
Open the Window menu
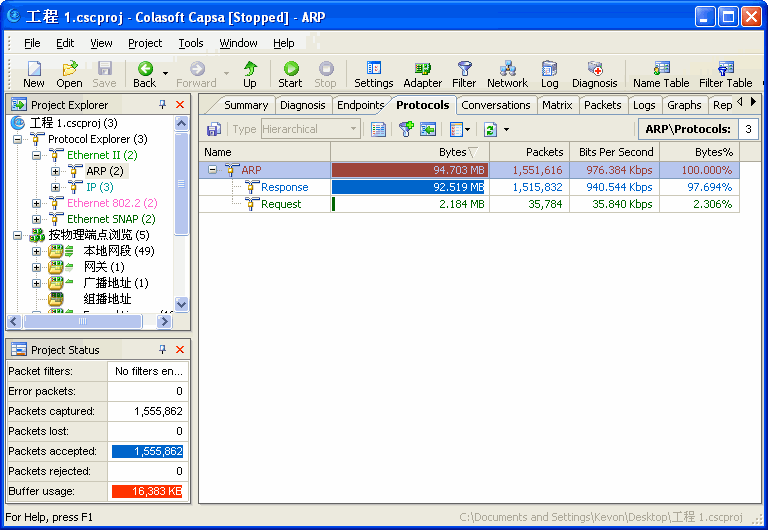pos(238,43)
